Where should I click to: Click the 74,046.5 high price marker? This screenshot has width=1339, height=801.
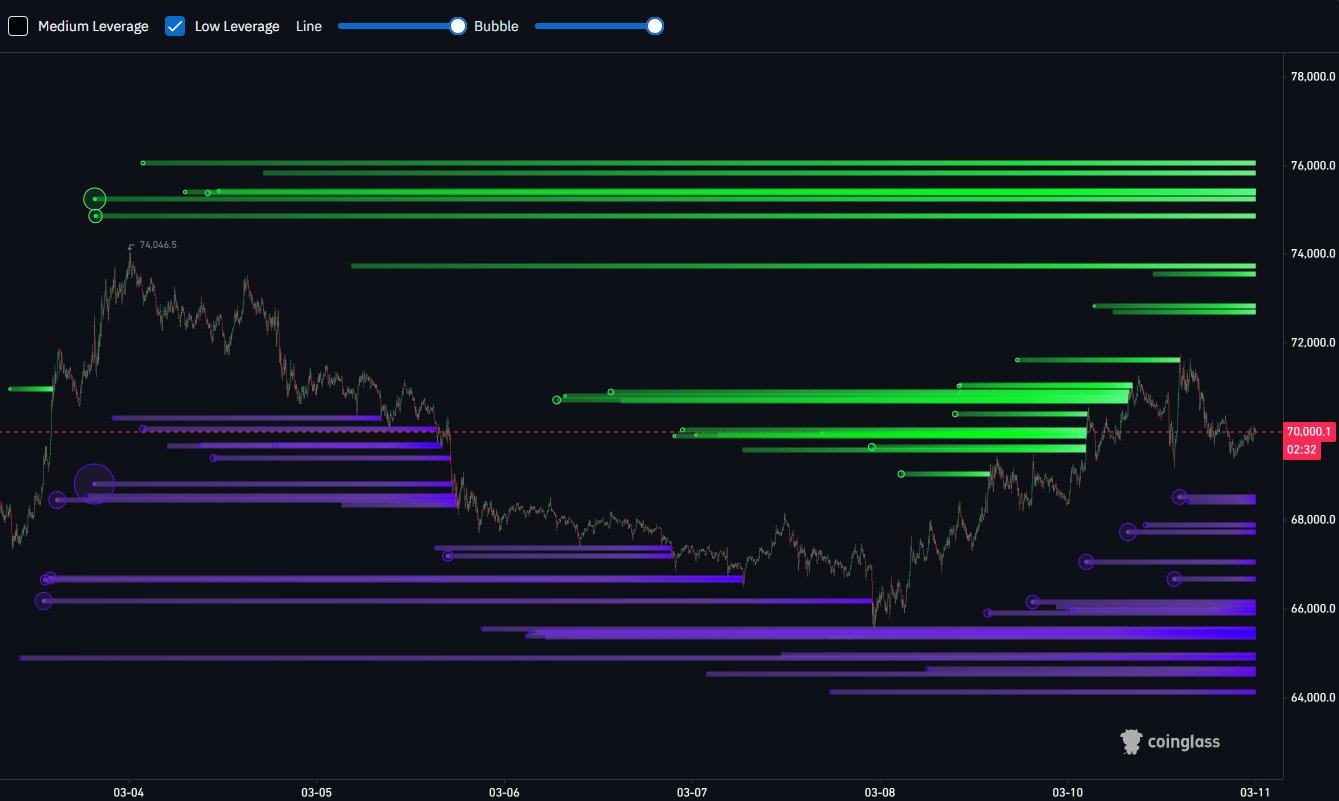click(157, 245)
